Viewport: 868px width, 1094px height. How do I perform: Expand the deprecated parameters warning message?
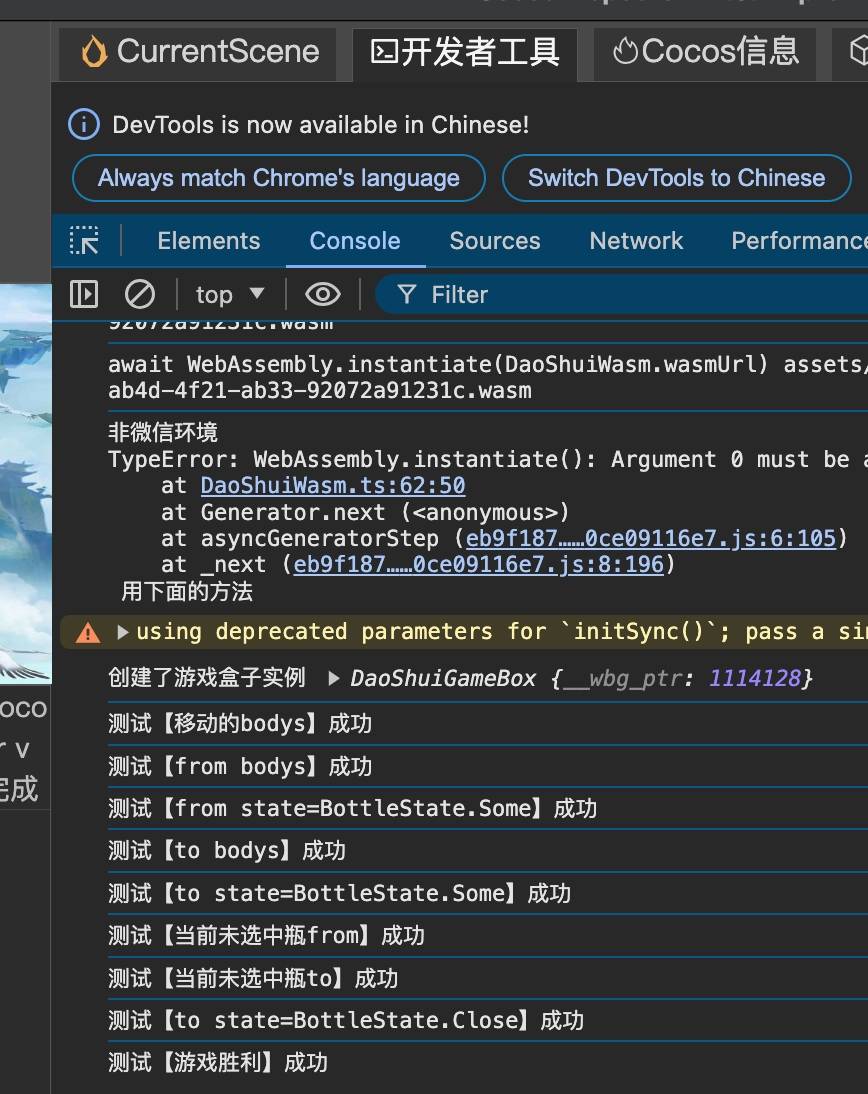click(x=123, y=632)
